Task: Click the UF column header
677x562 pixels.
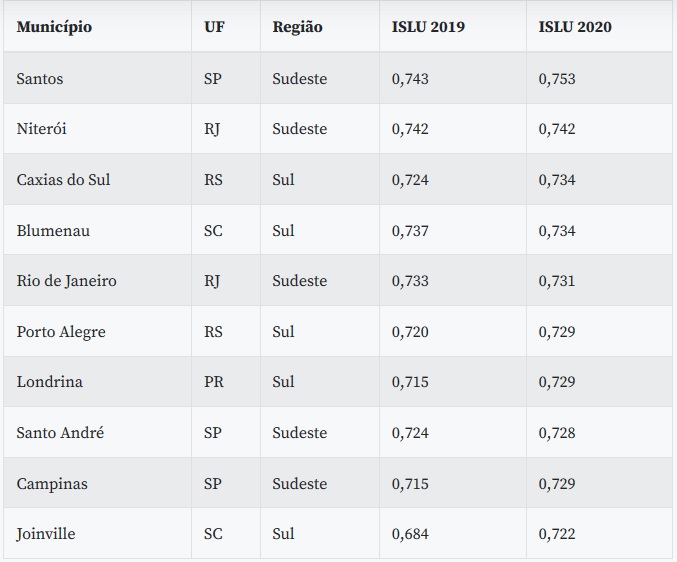Action: 214,27
